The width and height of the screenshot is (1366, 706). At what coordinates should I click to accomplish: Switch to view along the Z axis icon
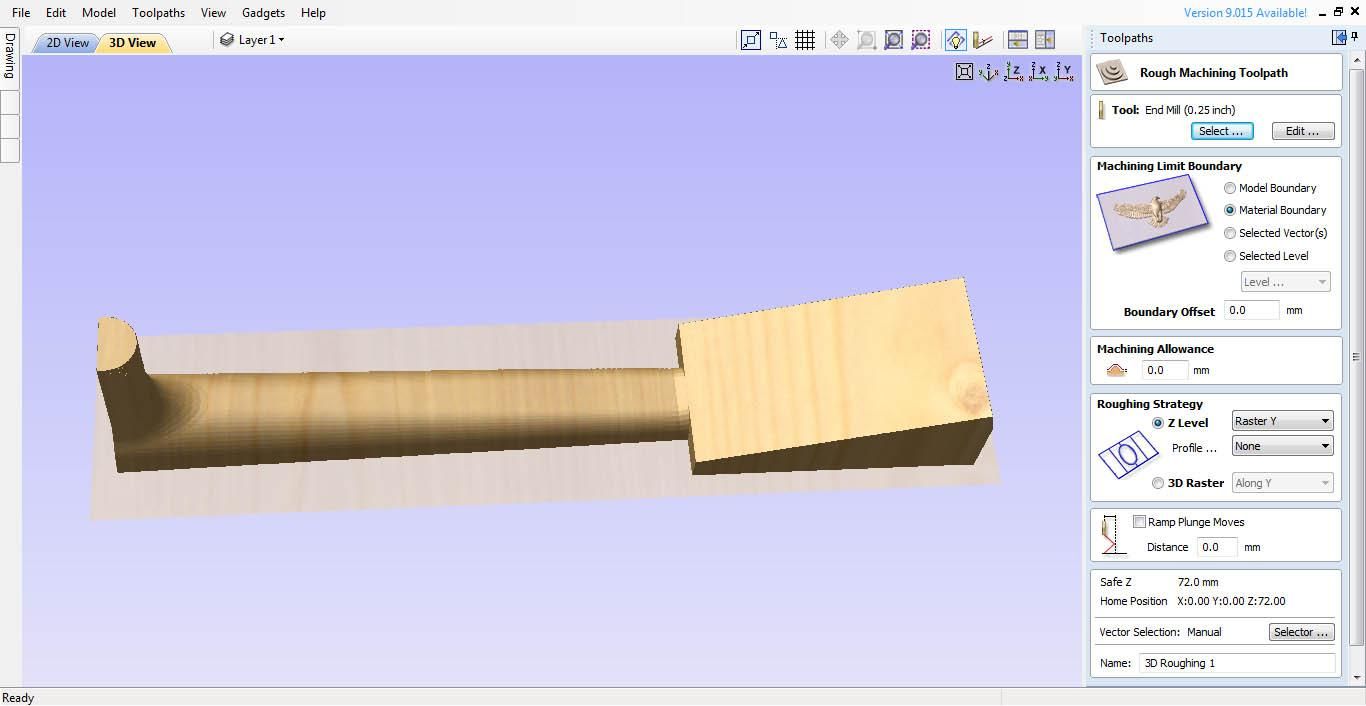[1013, 71]
